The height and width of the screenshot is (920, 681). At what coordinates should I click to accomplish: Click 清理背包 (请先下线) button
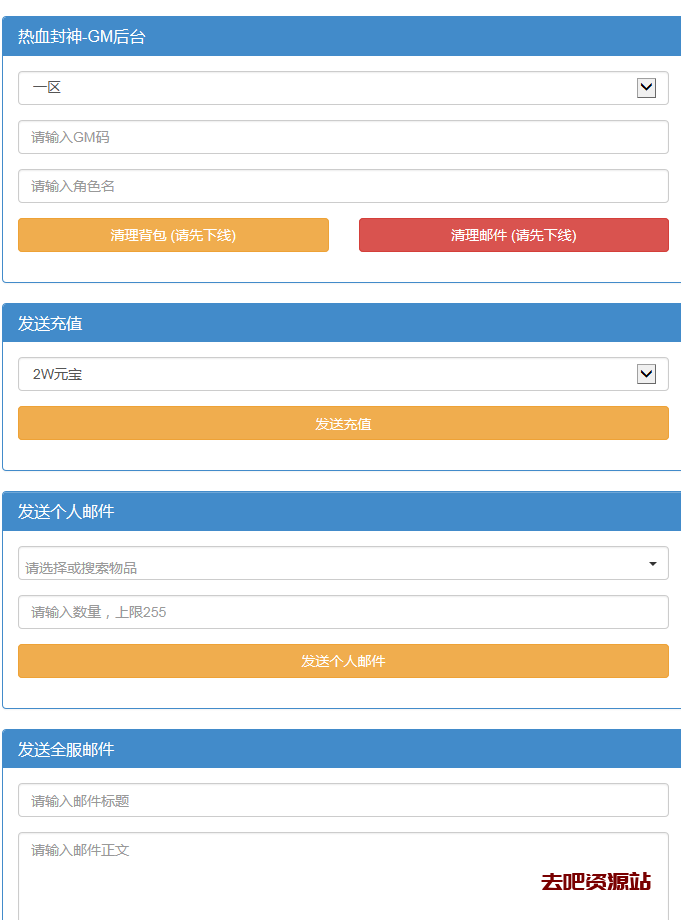click(x=173, y=235)
